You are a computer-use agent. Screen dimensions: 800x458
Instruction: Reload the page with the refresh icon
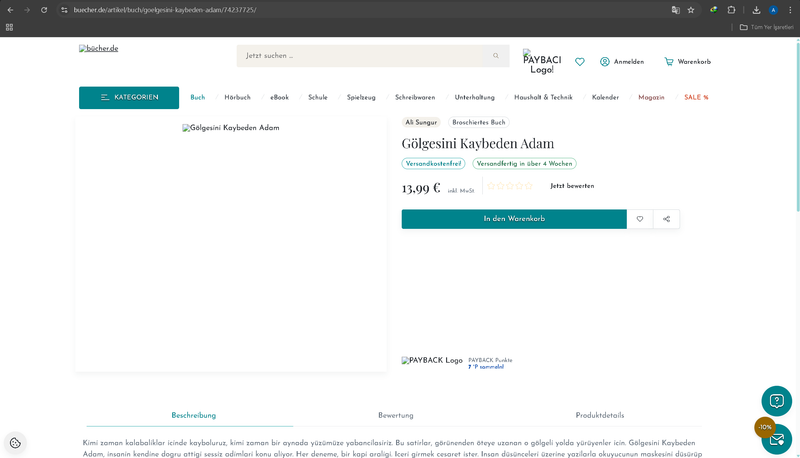[x=44, y=10]
